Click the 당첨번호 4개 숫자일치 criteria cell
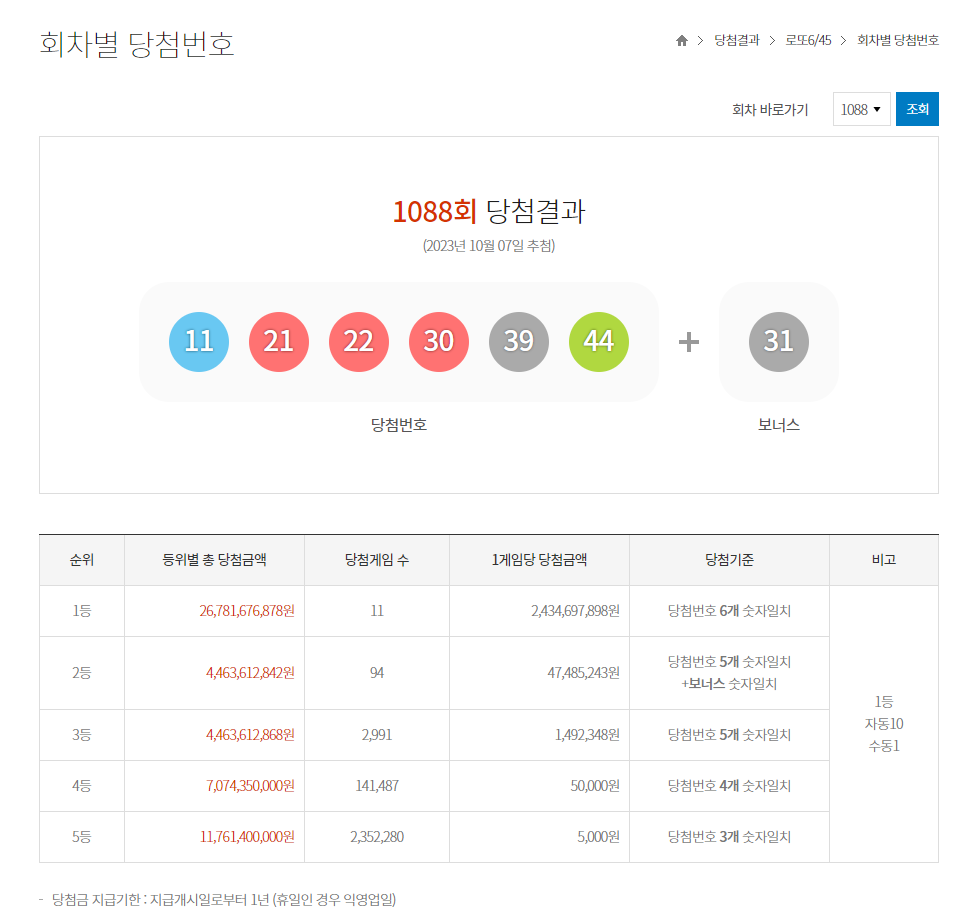The width and height of the screenshot is (978, 918). [x=729, y=786]
